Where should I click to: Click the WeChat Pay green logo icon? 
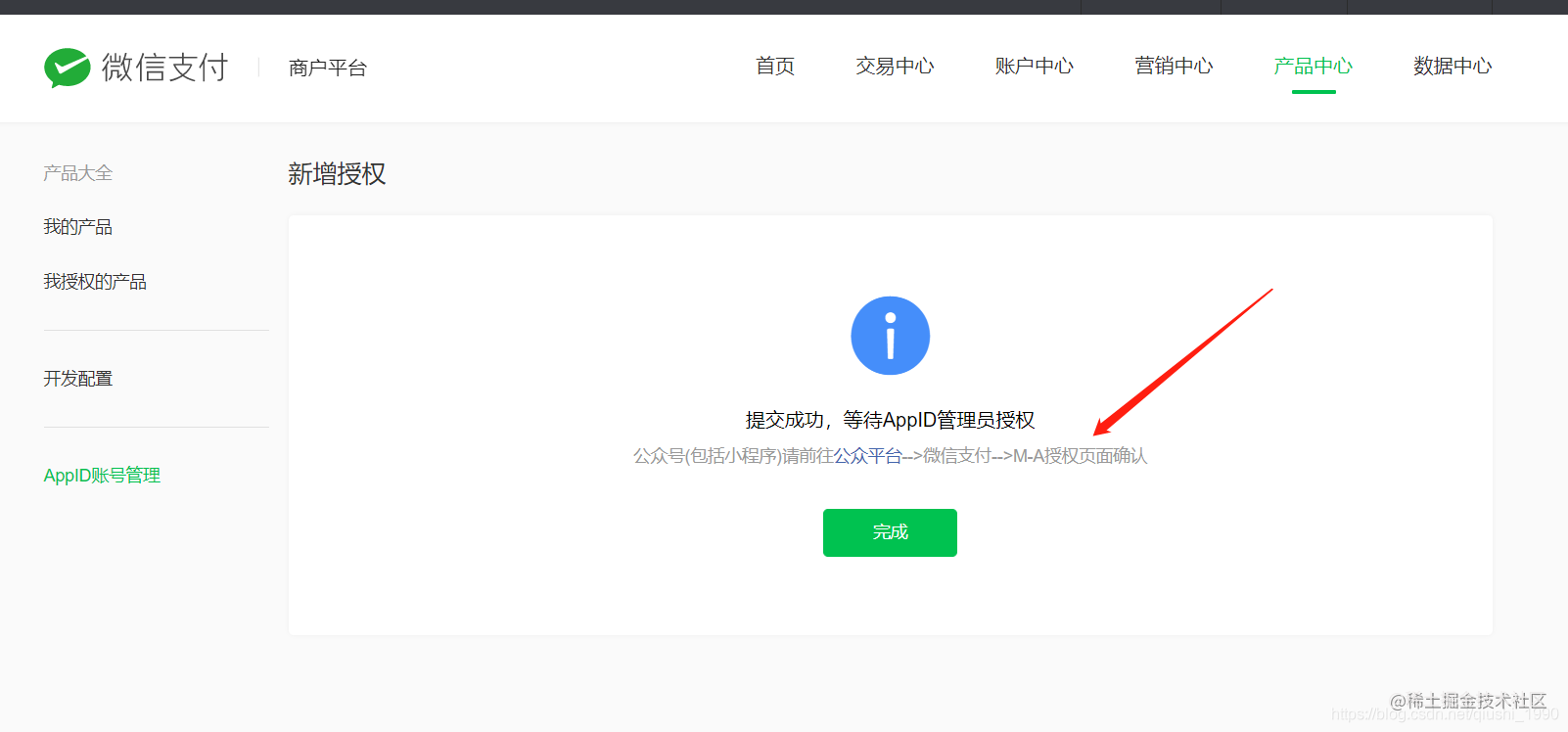coord(68,68)
